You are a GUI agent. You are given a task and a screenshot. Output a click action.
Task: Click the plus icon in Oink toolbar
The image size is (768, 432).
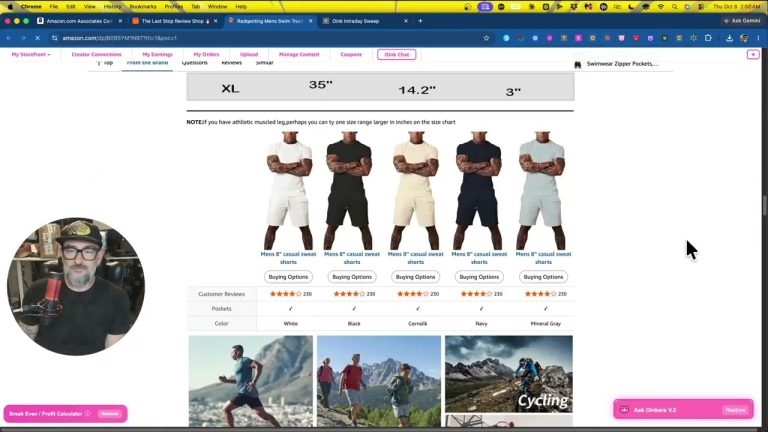point(753,54)
